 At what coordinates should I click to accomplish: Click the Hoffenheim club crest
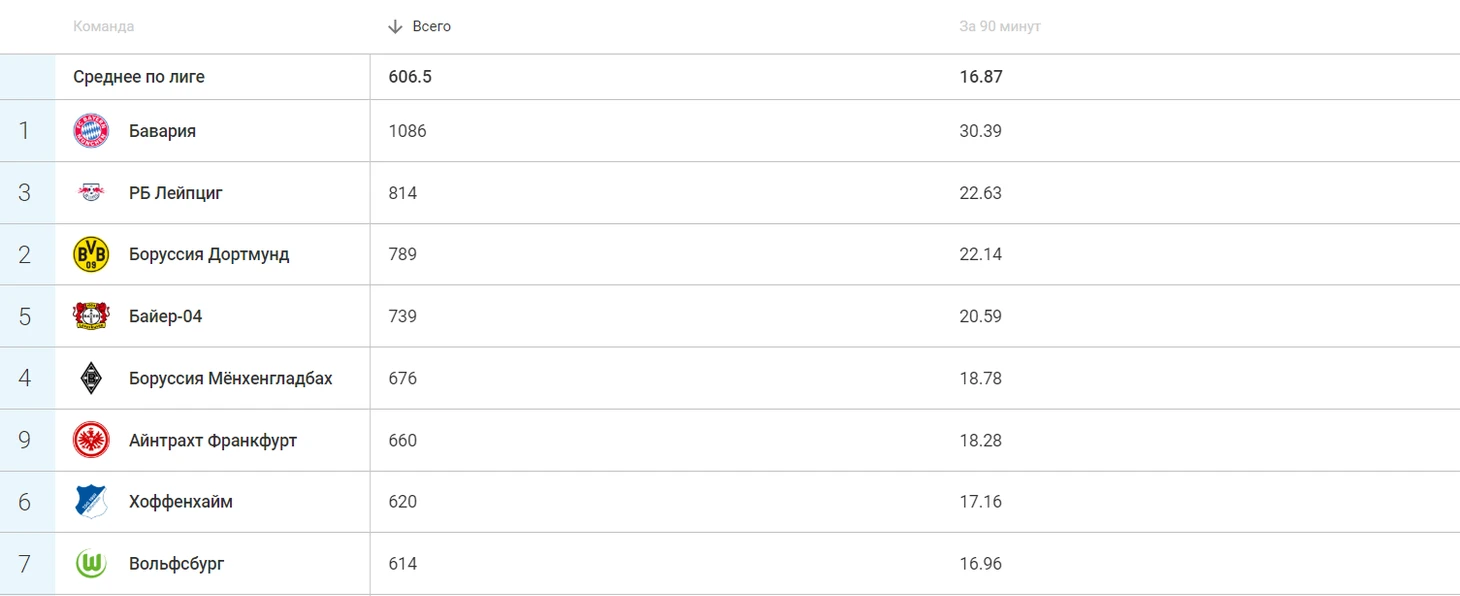(x=91, y=501)
